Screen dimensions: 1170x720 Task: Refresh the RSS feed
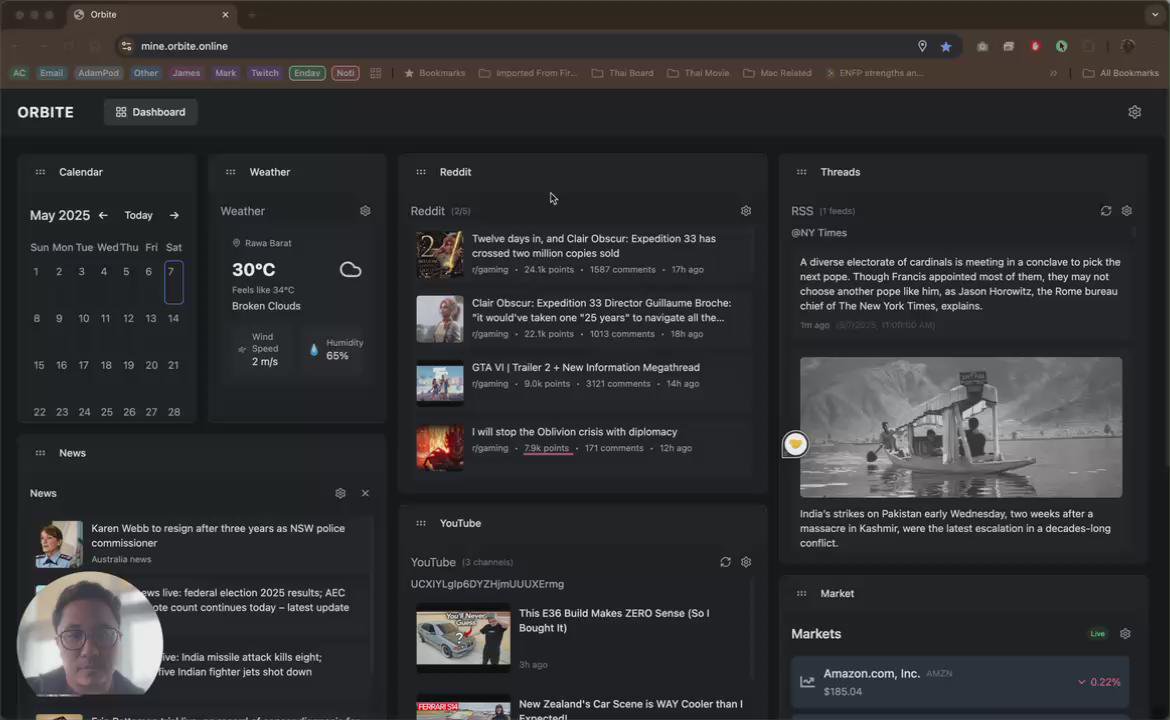click(1105, 211)
